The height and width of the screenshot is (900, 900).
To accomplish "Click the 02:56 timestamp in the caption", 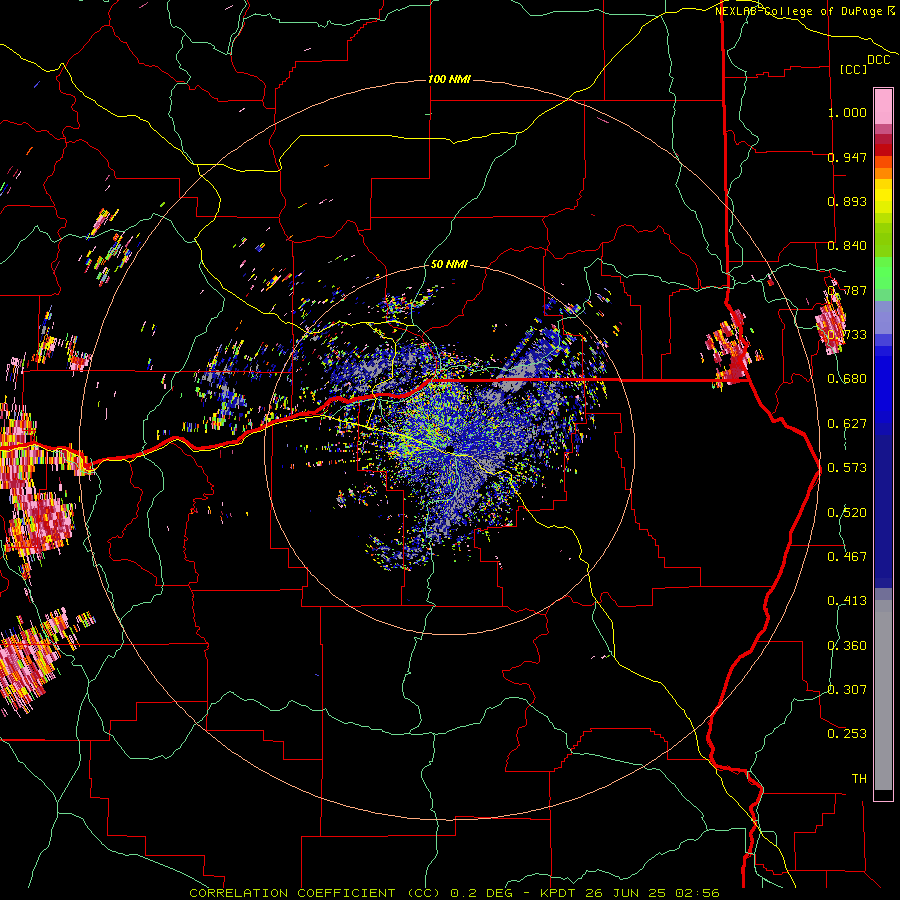I will click(698, 893).
